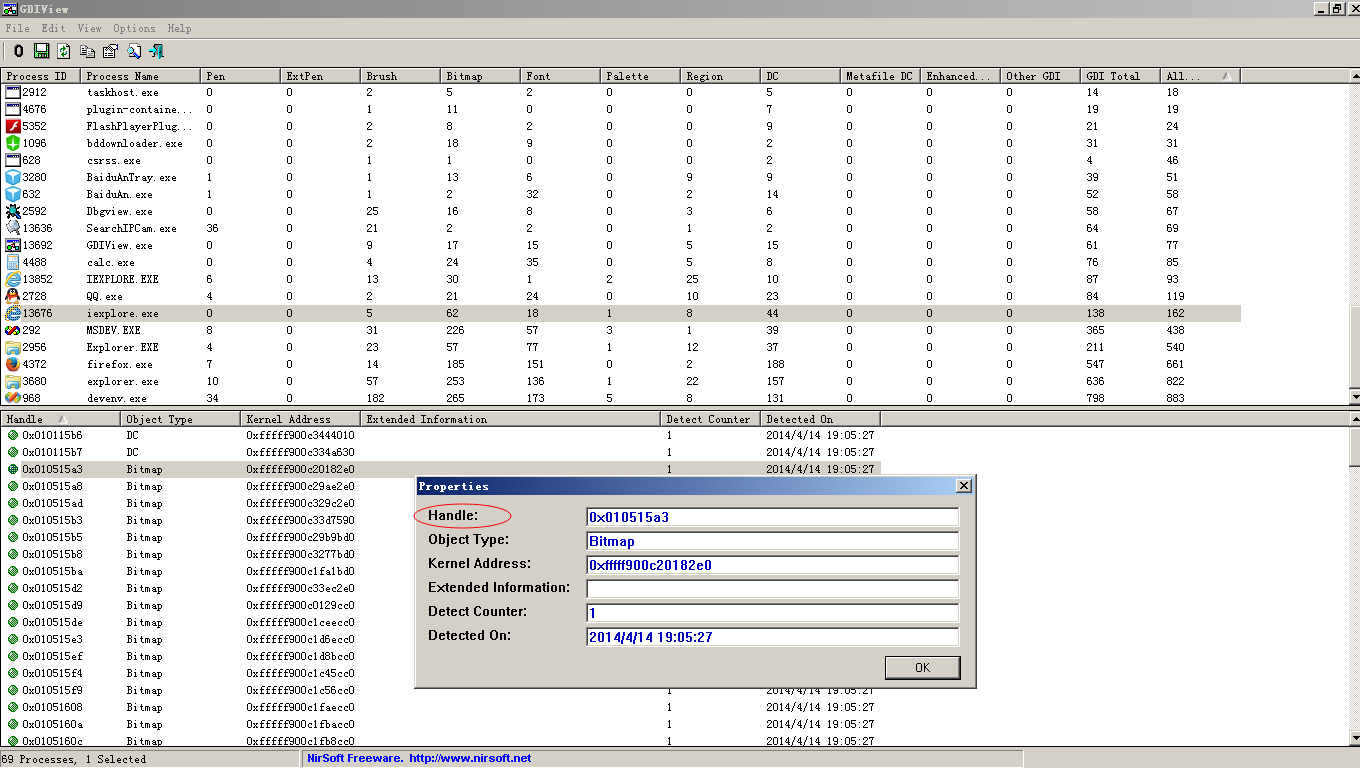The height and width of the screenshot is (768, 1360).
Task: Click the QQ.exe penguin icon
Action: pyautogui.click(x=13, y=296)
